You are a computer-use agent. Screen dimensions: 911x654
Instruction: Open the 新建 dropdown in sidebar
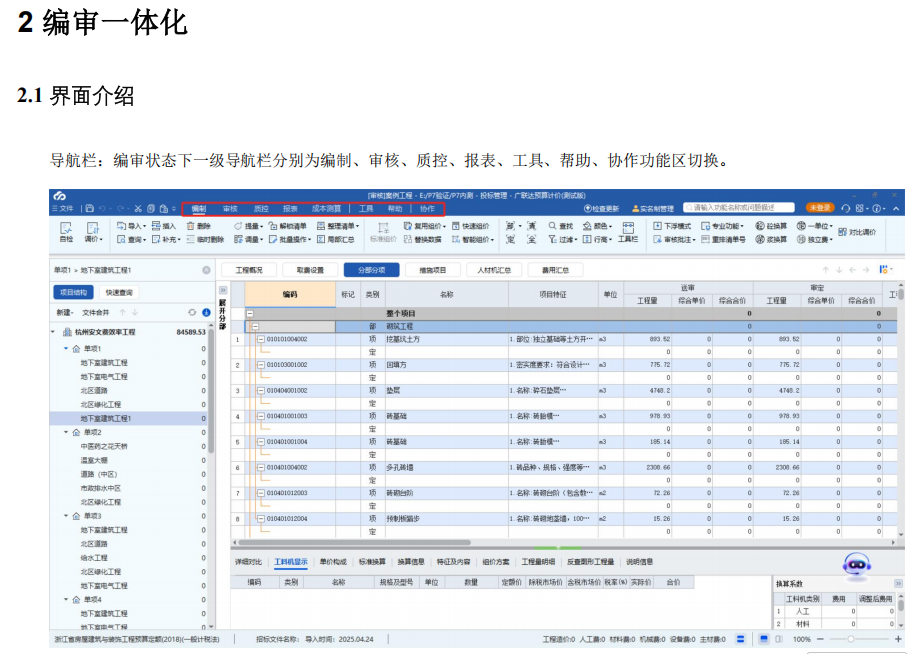pyautogui.click(x=64, y=314)
